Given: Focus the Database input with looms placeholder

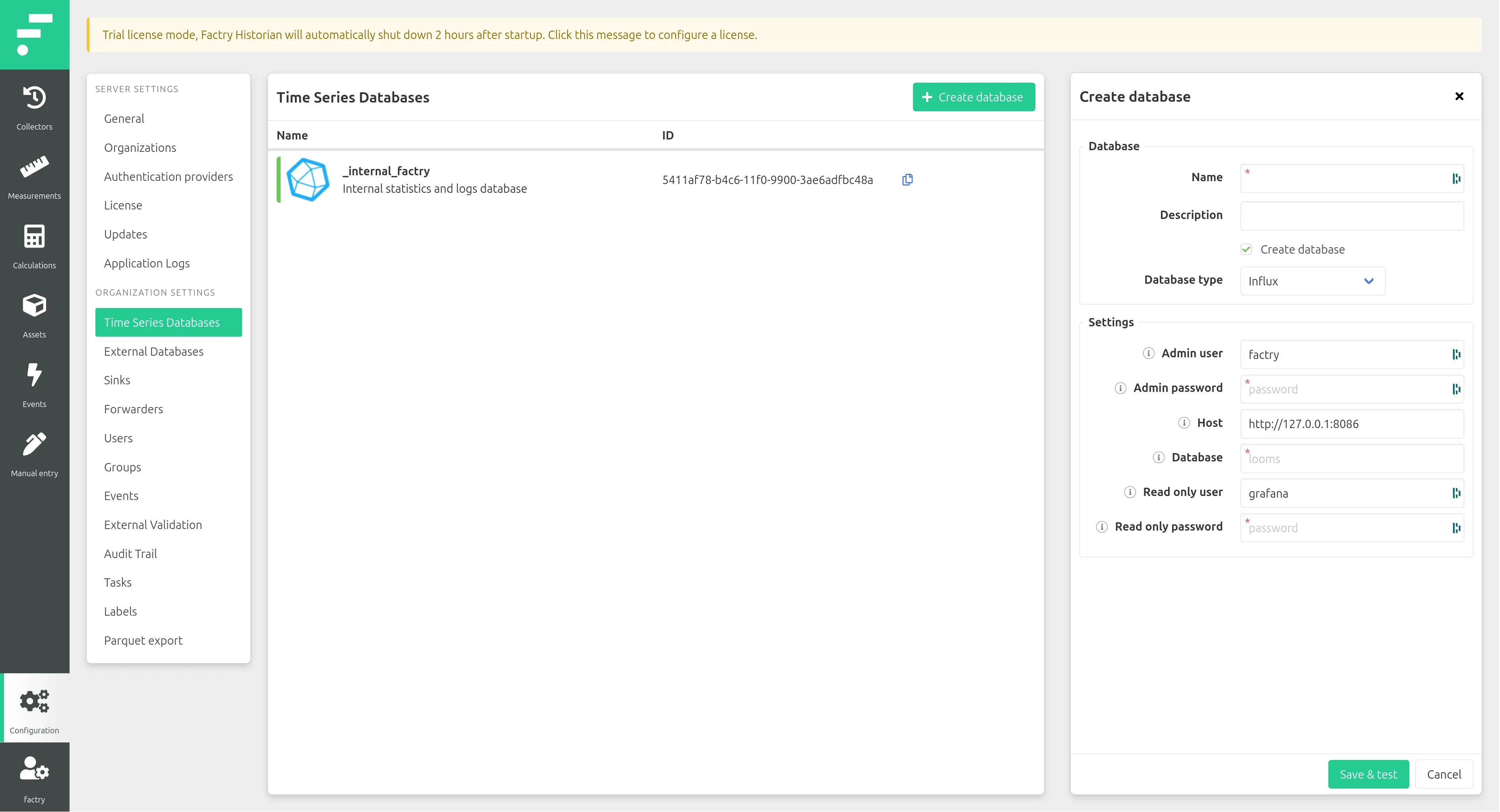Looking at the screenshot, I should (1351, 458).
